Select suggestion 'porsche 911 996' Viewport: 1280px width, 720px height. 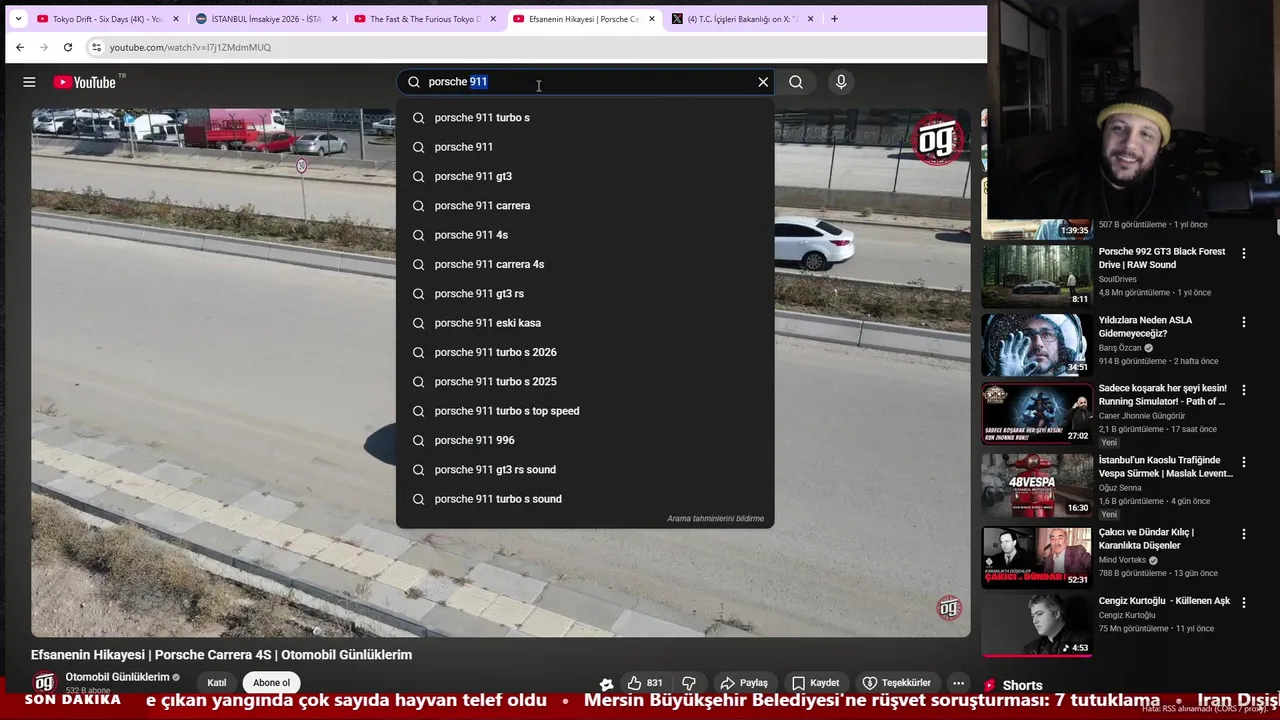[x=585, y=440]
